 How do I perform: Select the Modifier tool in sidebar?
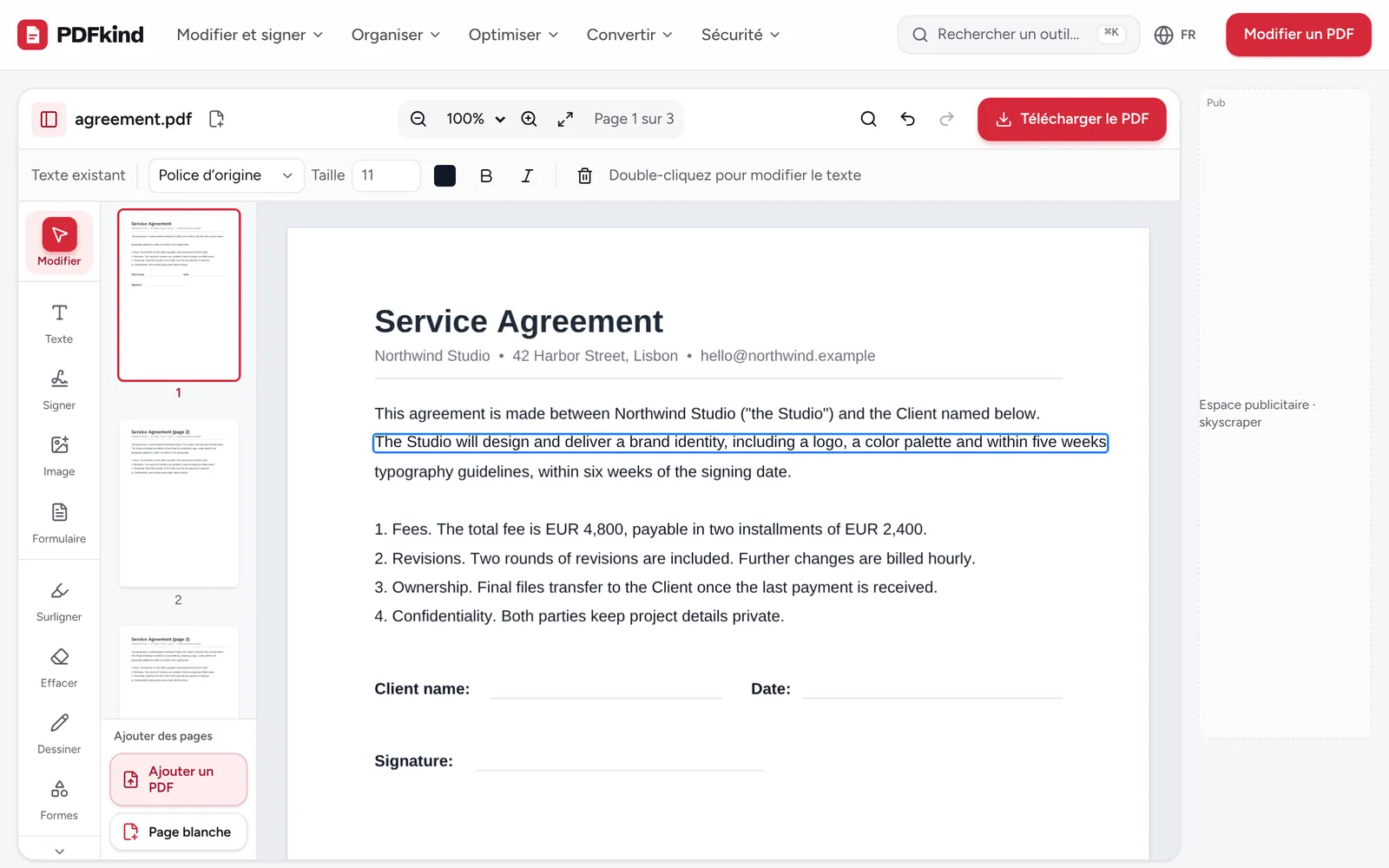pos(59,242)
